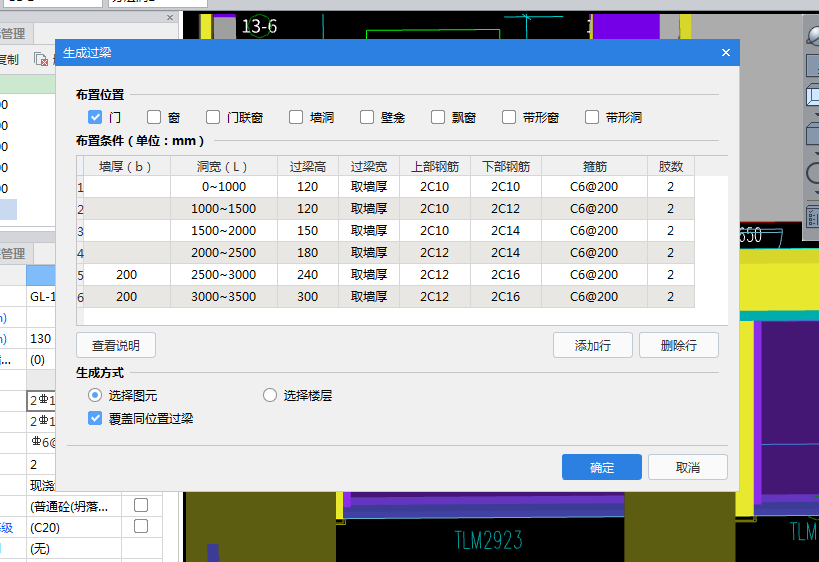Click the 墙厚（b） column header
819x562 pixels.
tap(126, 167)
